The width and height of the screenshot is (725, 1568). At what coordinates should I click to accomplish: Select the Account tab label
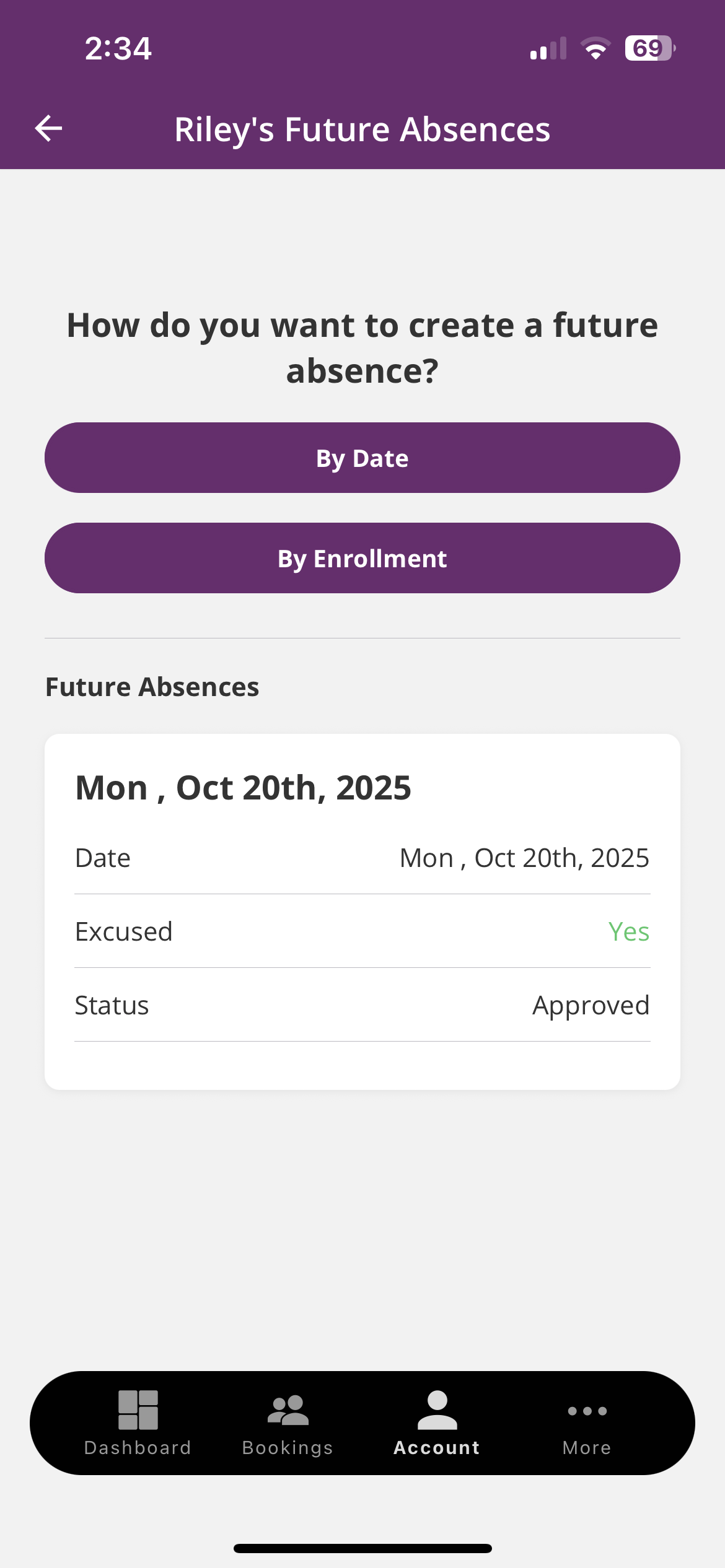437,1448
